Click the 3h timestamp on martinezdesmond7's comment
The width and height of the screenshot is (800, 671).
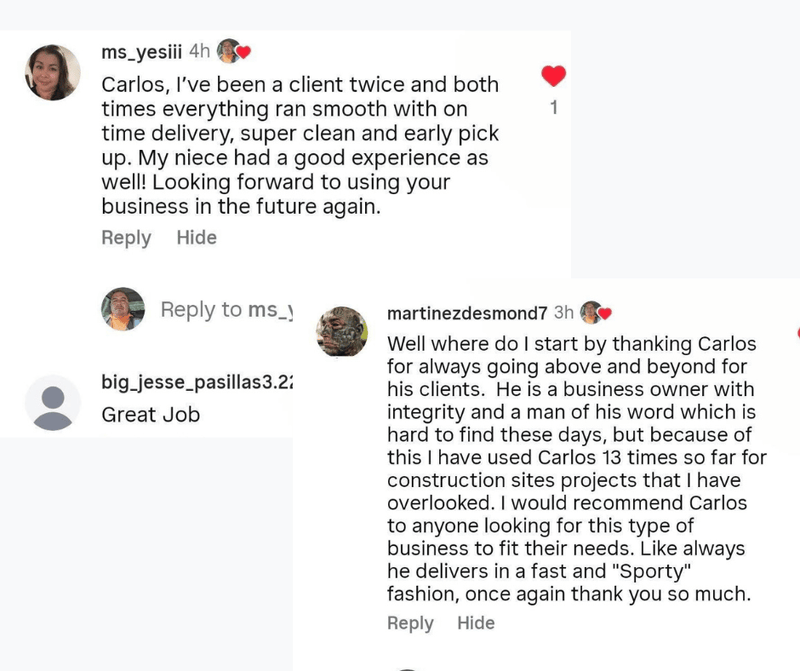(x=564, y=313)
